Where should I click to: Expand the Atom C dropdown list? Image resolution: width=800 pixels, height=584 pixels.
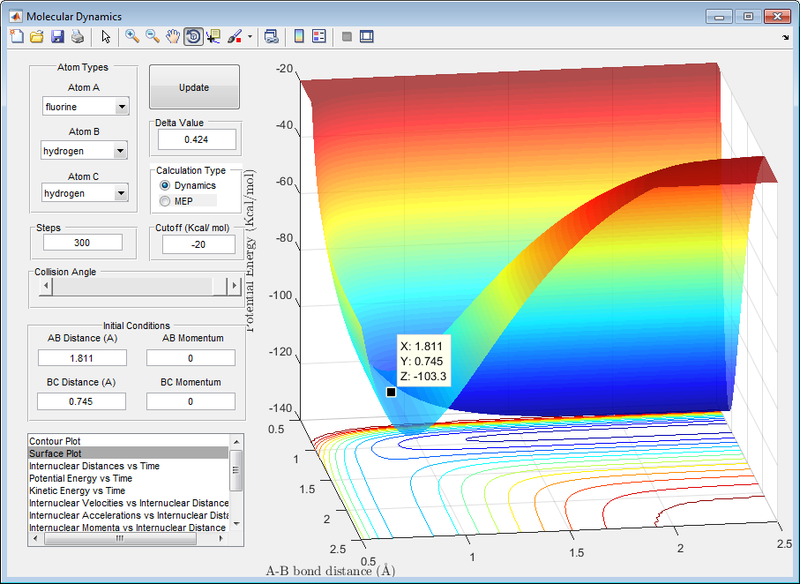pyautogui.click(x=85, y=193)
